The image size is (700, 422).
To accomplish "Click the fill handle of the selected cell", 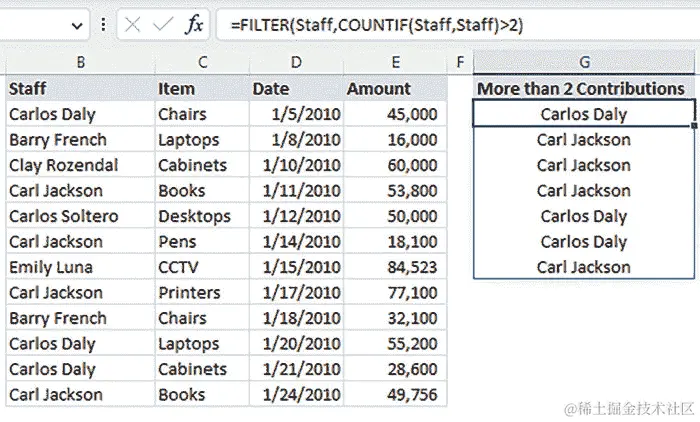I will point(694,126).
